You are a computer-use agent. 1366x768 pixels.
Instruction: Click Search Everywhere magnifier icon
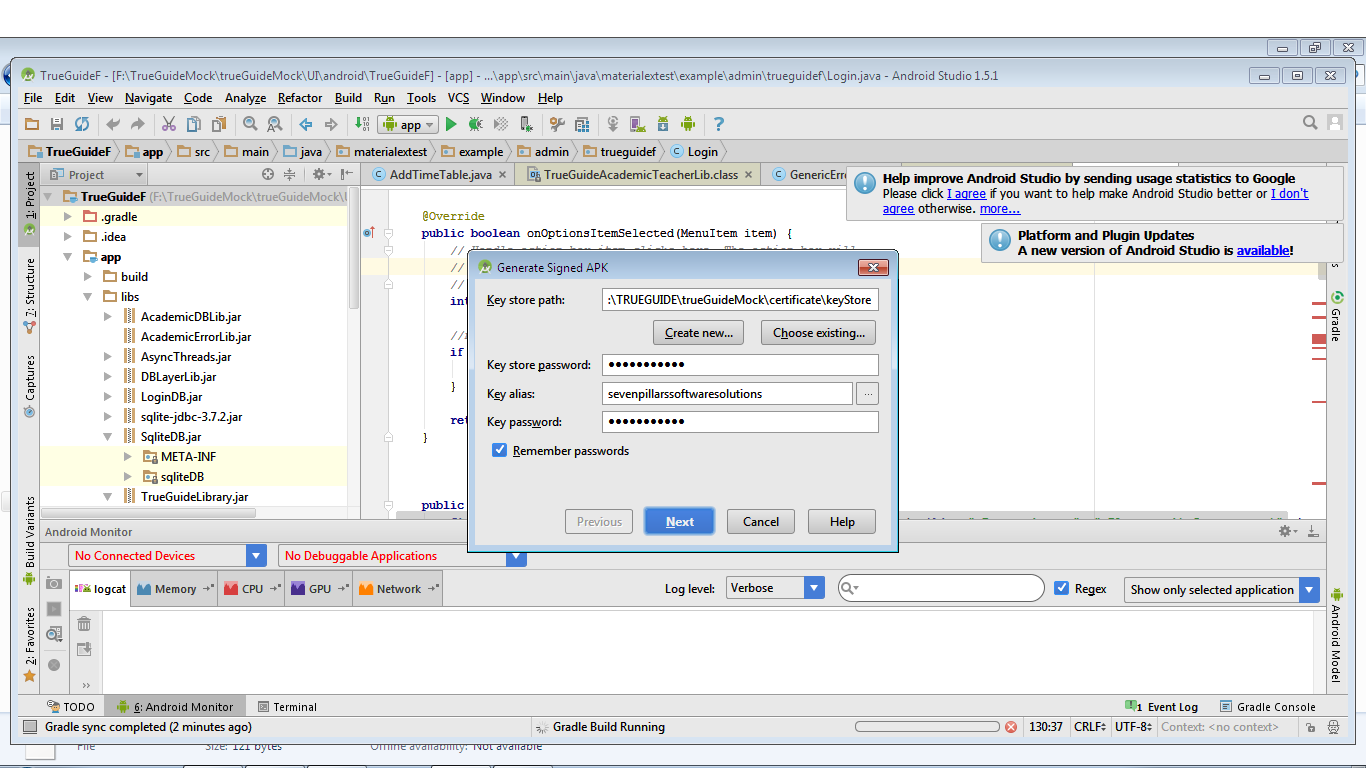coord(1310,123)
